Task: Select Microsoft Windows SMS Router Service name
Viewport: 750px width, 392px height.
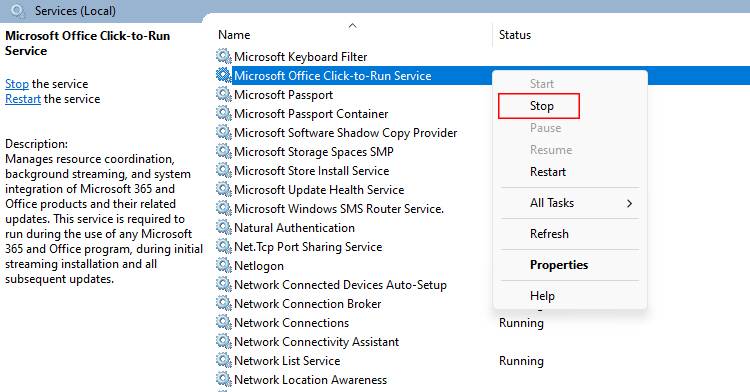Action: click(339, 209)
